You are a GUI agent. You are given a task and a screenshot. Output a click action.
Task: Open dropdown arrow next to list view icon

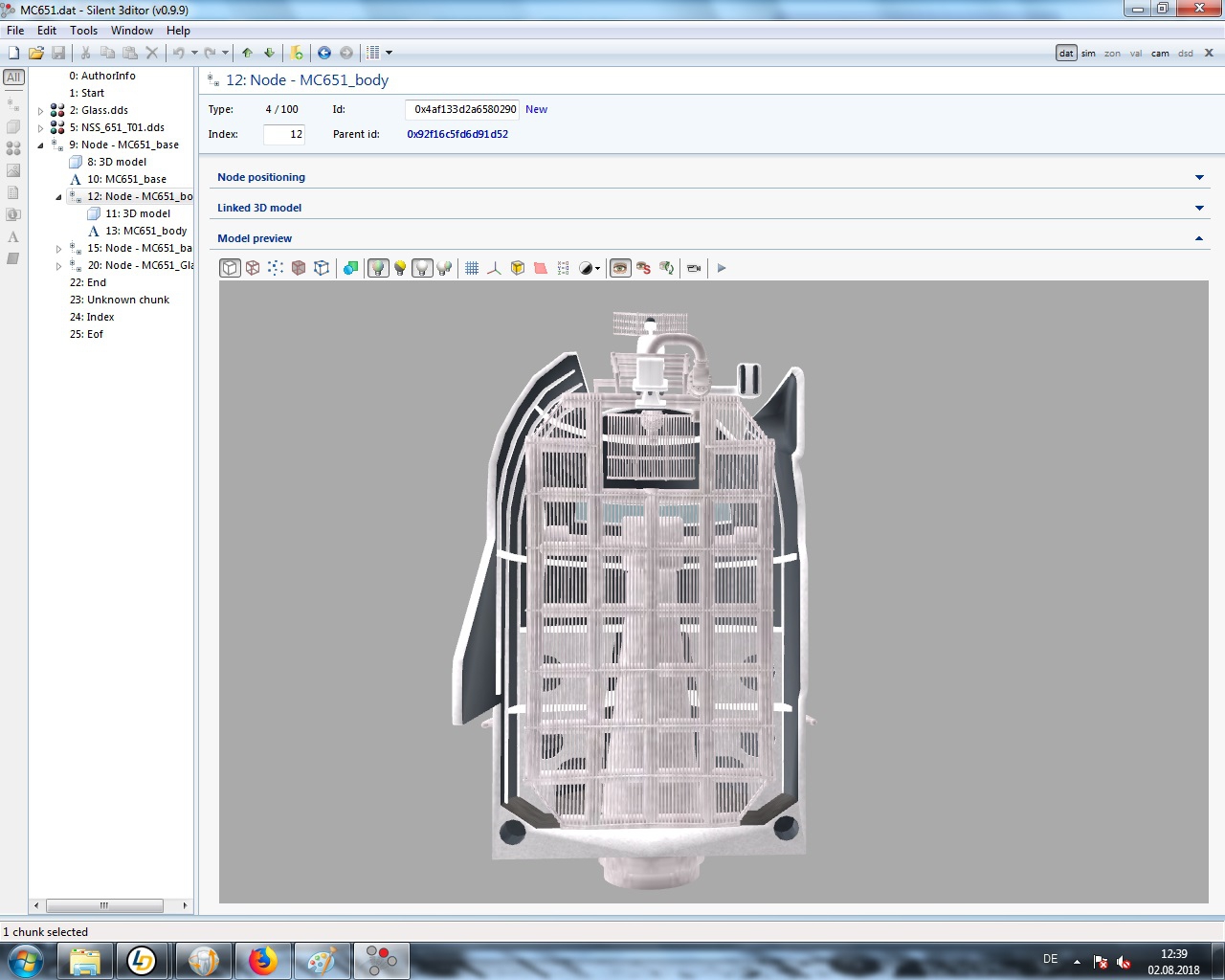coord(389,53)
